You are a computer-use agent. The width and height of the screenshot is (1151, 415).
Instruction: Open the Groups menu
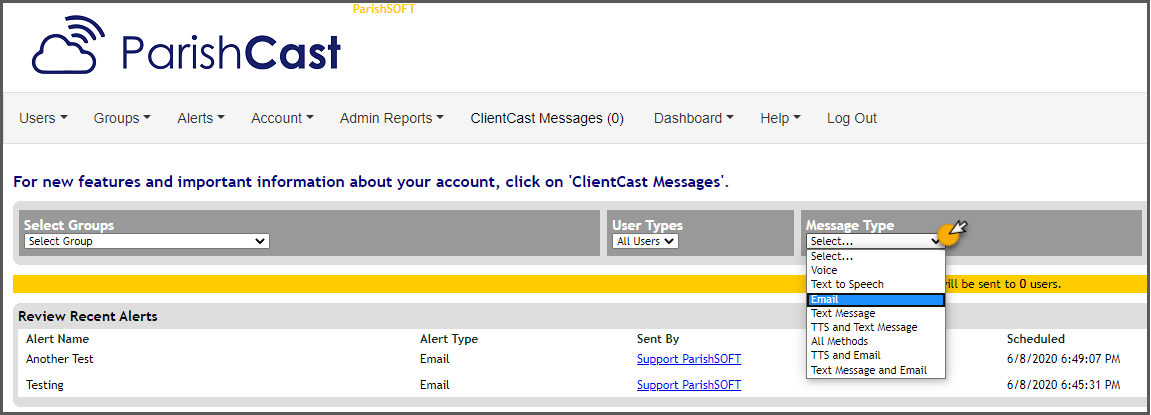point(122,118)
